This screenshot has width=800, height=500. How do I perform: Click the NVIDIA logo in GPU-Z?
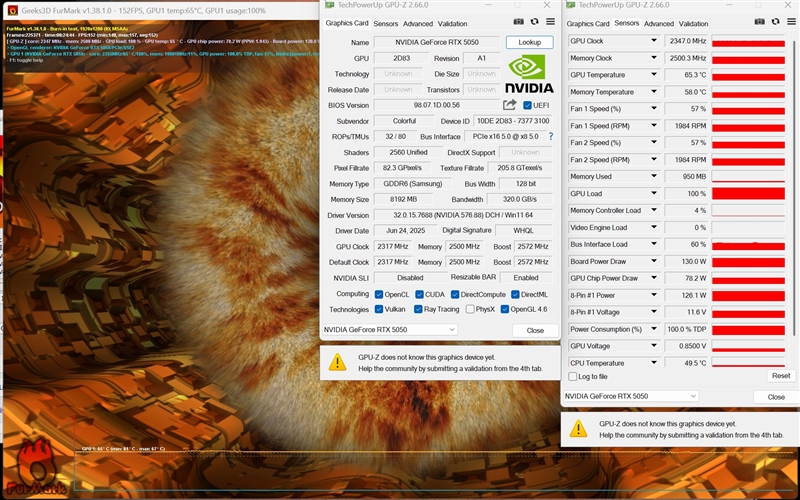coord(529,74)
